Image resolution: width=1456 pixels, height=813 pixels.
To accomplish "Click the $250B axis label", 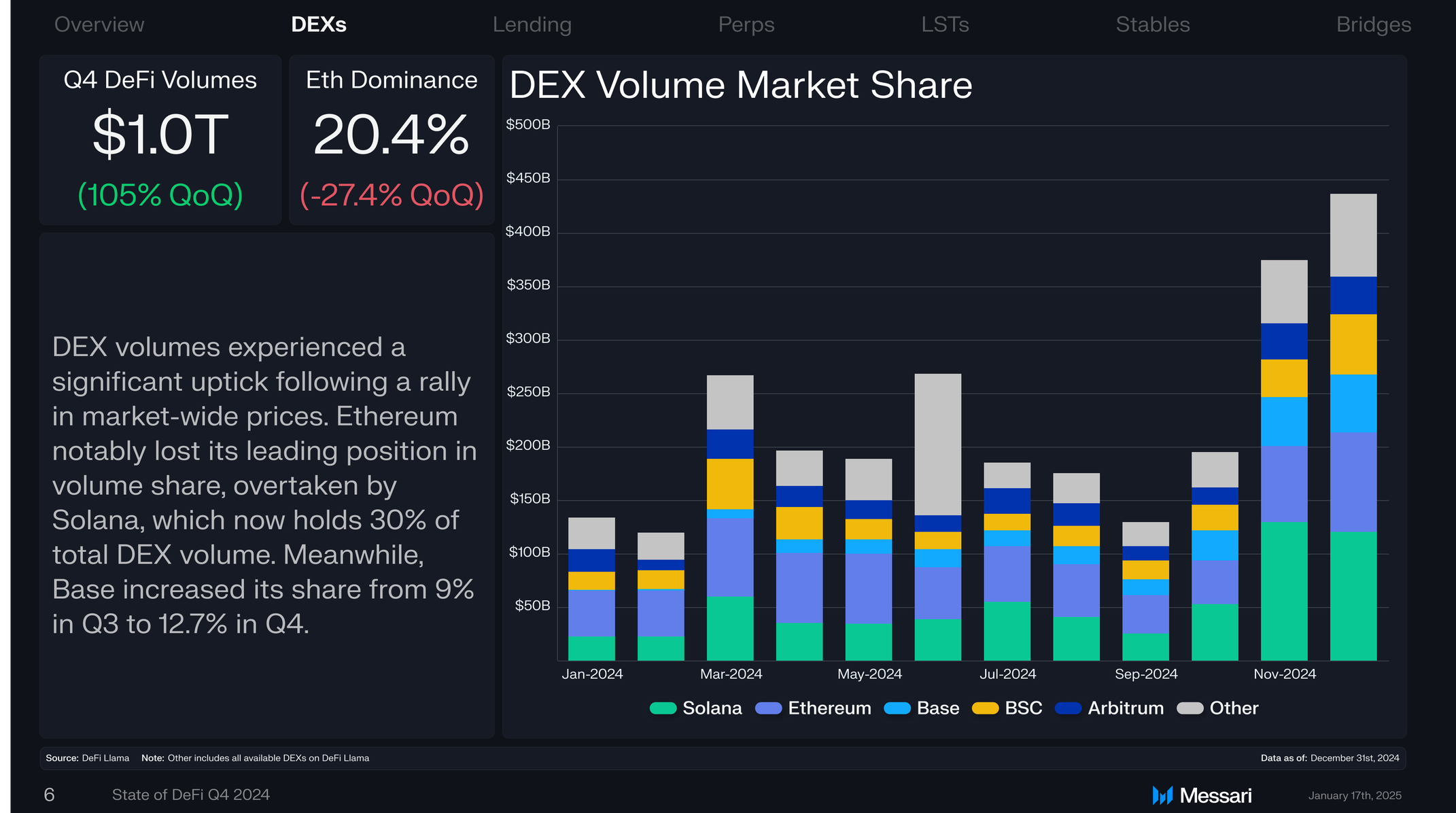I will tap(528, 392).
